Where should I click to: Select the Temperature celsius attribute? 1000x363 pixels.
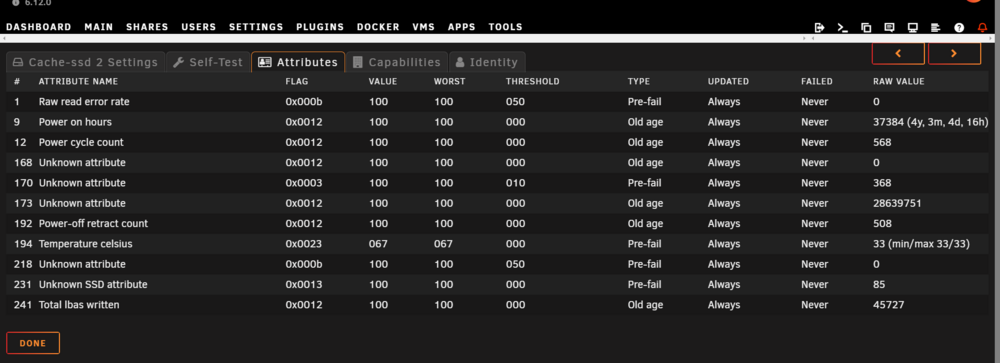click(85, 244)
